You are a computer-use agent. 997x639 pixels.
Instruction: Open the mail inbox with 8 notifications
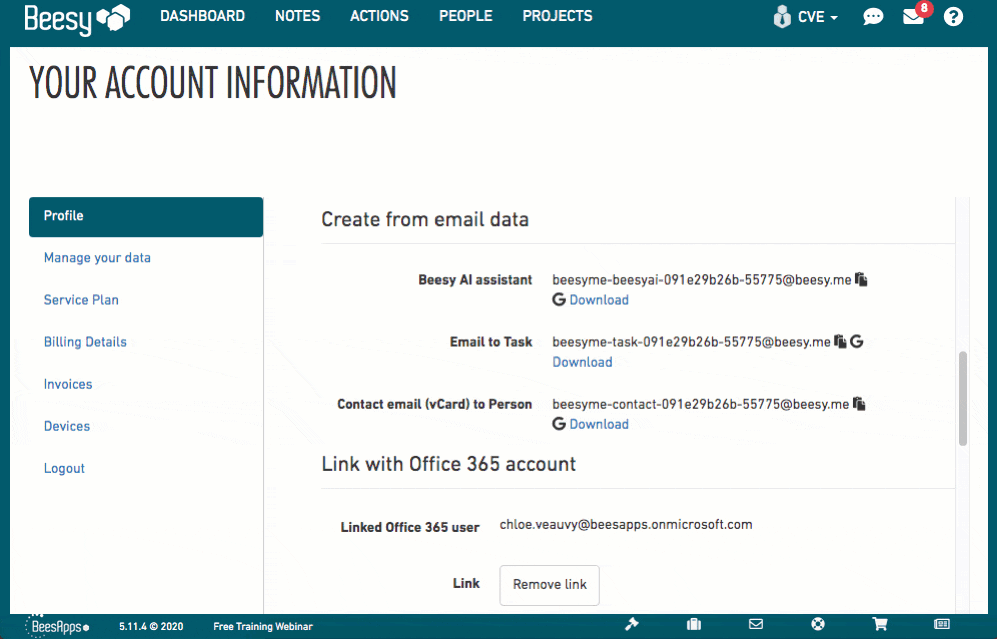pos(914,15)
